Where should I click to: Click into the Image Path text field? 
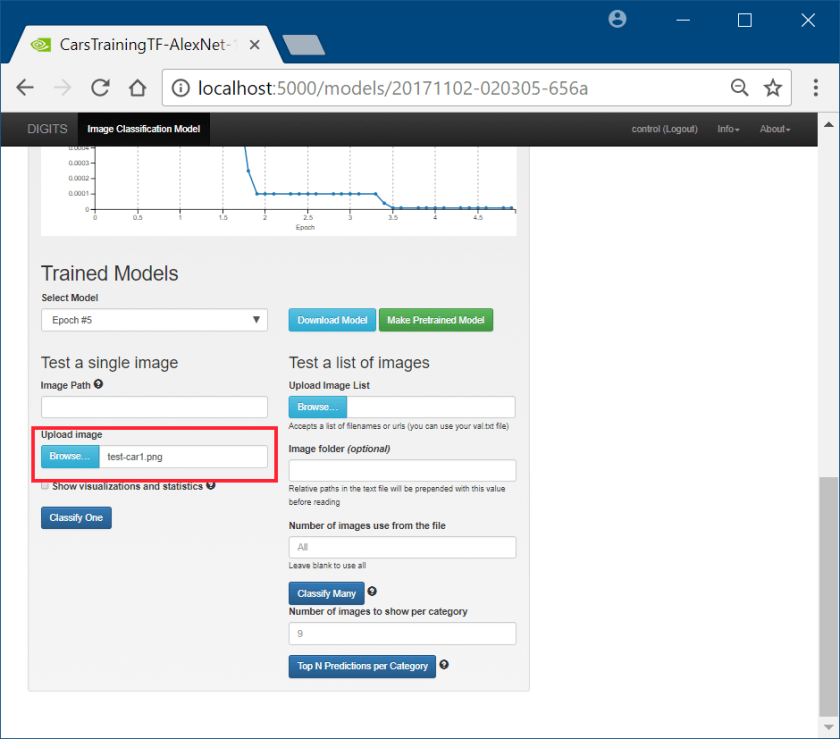click(x=154, y=407)
